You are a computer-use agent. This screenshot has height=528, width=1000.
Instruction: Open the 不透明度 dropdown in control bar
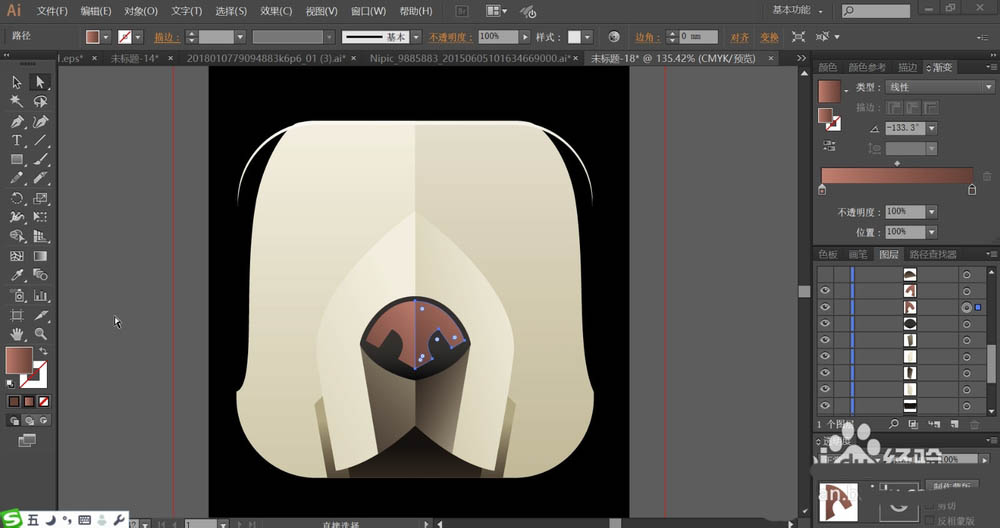[526, 36]
